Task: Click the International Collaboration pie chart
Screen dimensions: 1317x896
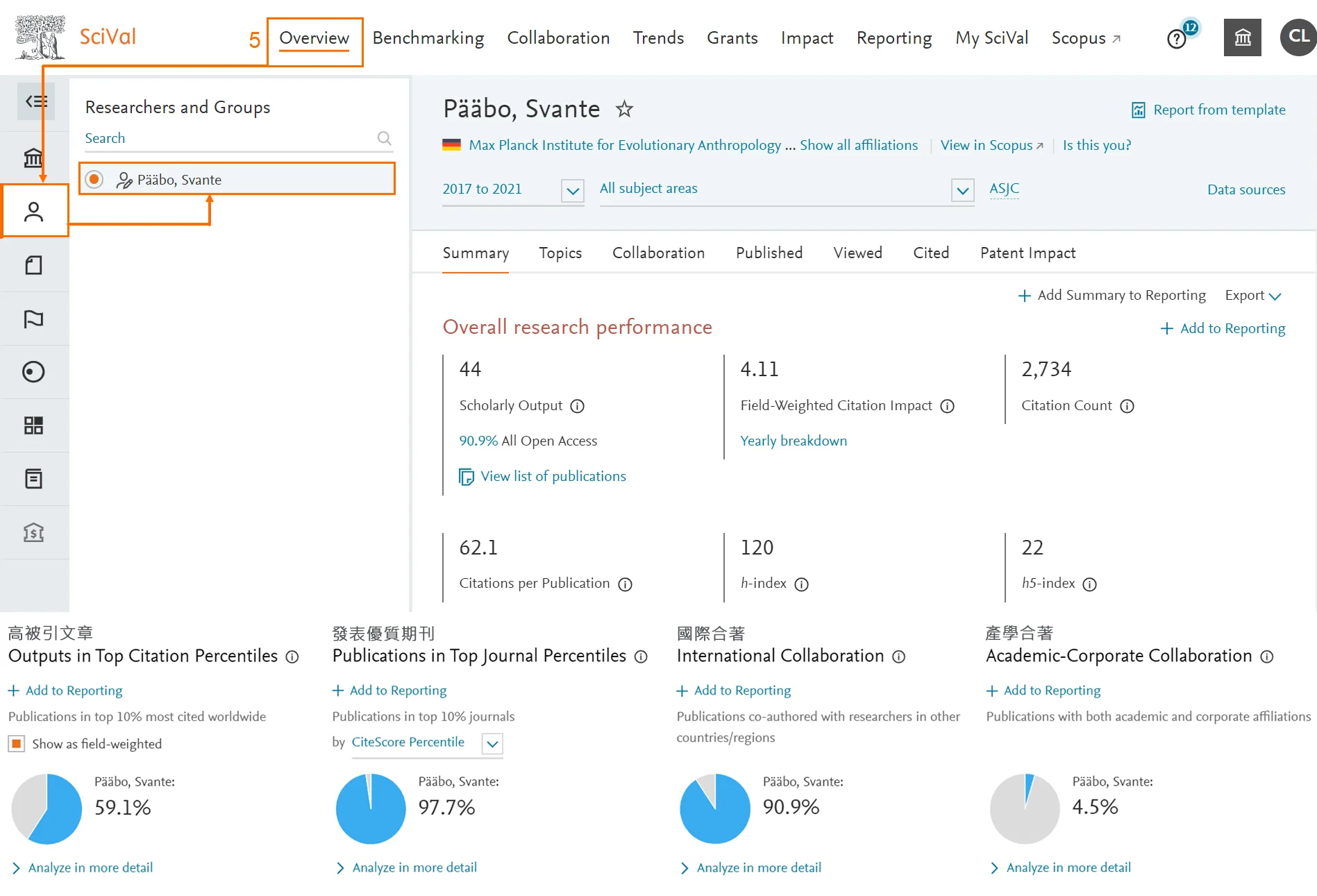Action: tap(714, 808)
